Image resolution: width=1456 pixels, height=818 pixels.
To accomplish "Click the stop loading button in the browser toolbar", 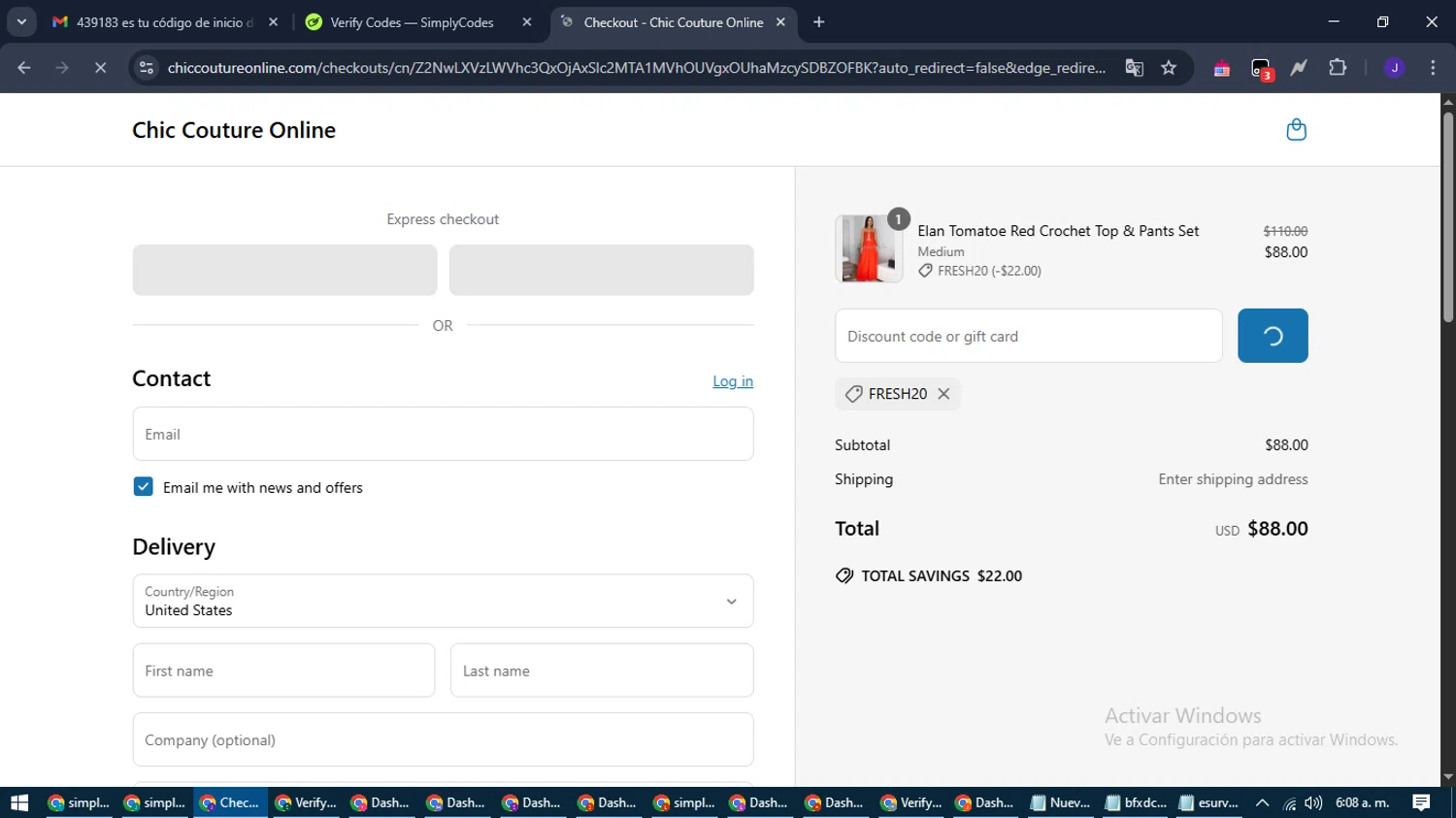I will click(x=100, y=68).
